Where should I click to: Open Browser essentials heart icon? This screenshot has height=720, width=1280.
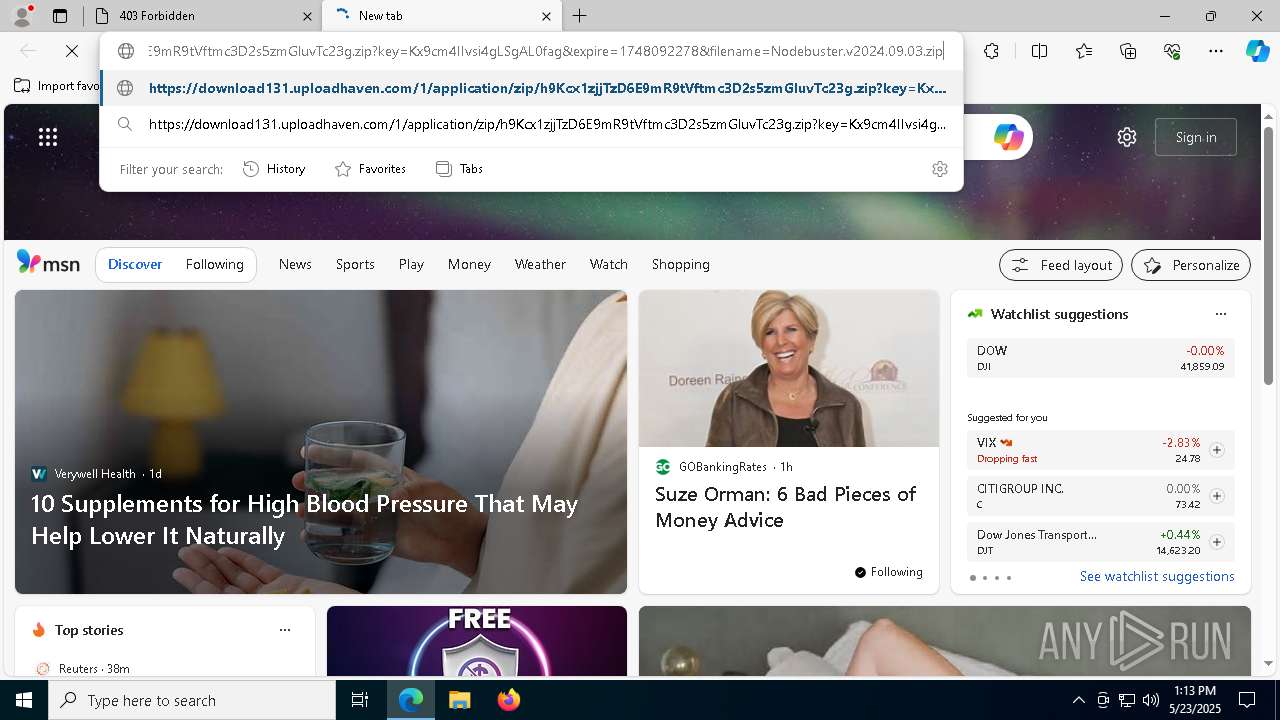[x=1172, y=51]
